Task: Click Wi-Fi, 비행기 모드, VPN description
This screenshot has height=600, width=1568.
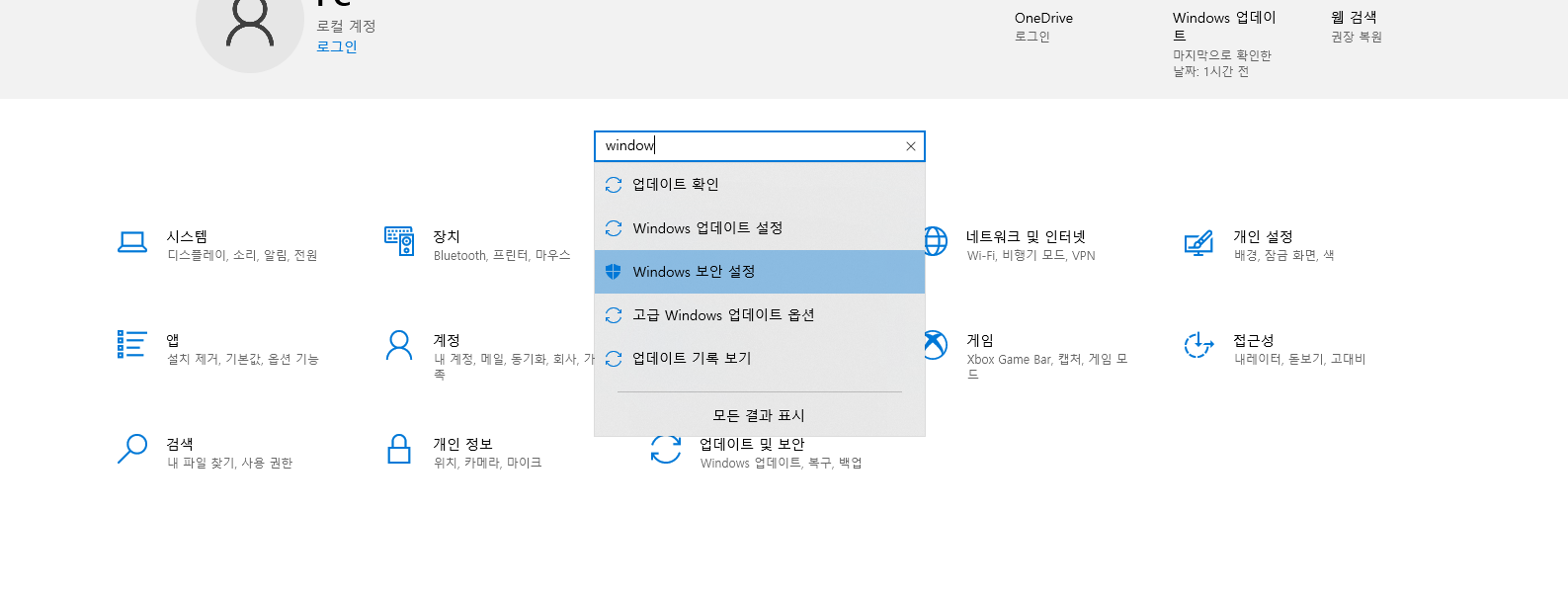Action: [x=1032, y=255]
